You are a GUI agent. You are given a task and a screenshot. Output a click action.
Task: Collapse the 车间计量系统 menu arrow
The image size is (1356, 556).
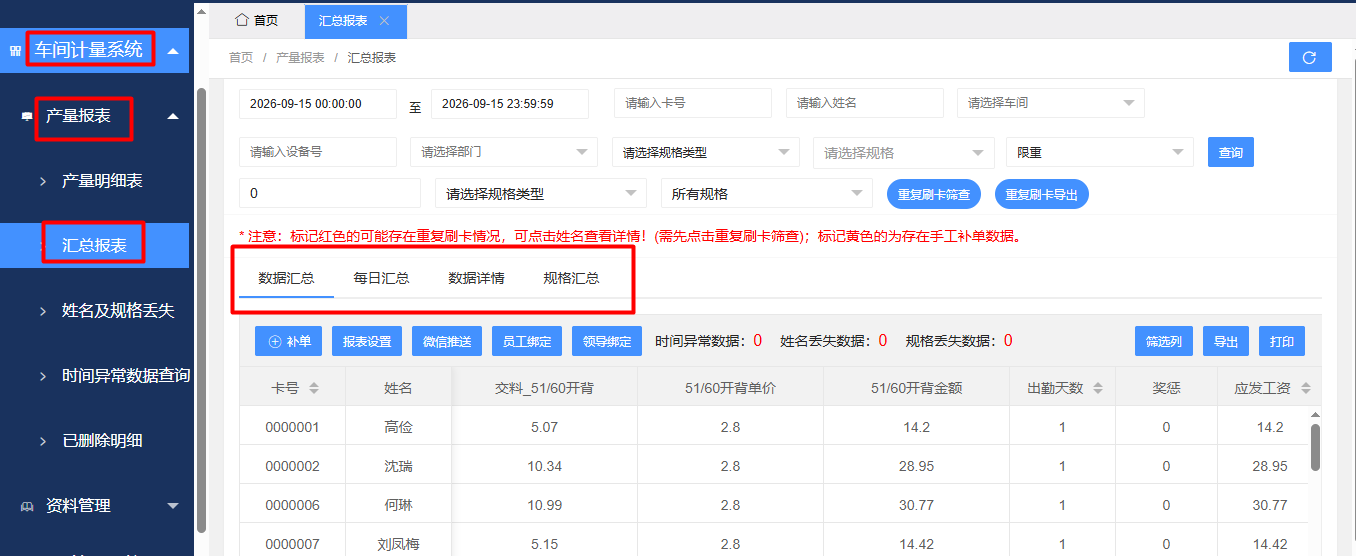coord(173,50)
